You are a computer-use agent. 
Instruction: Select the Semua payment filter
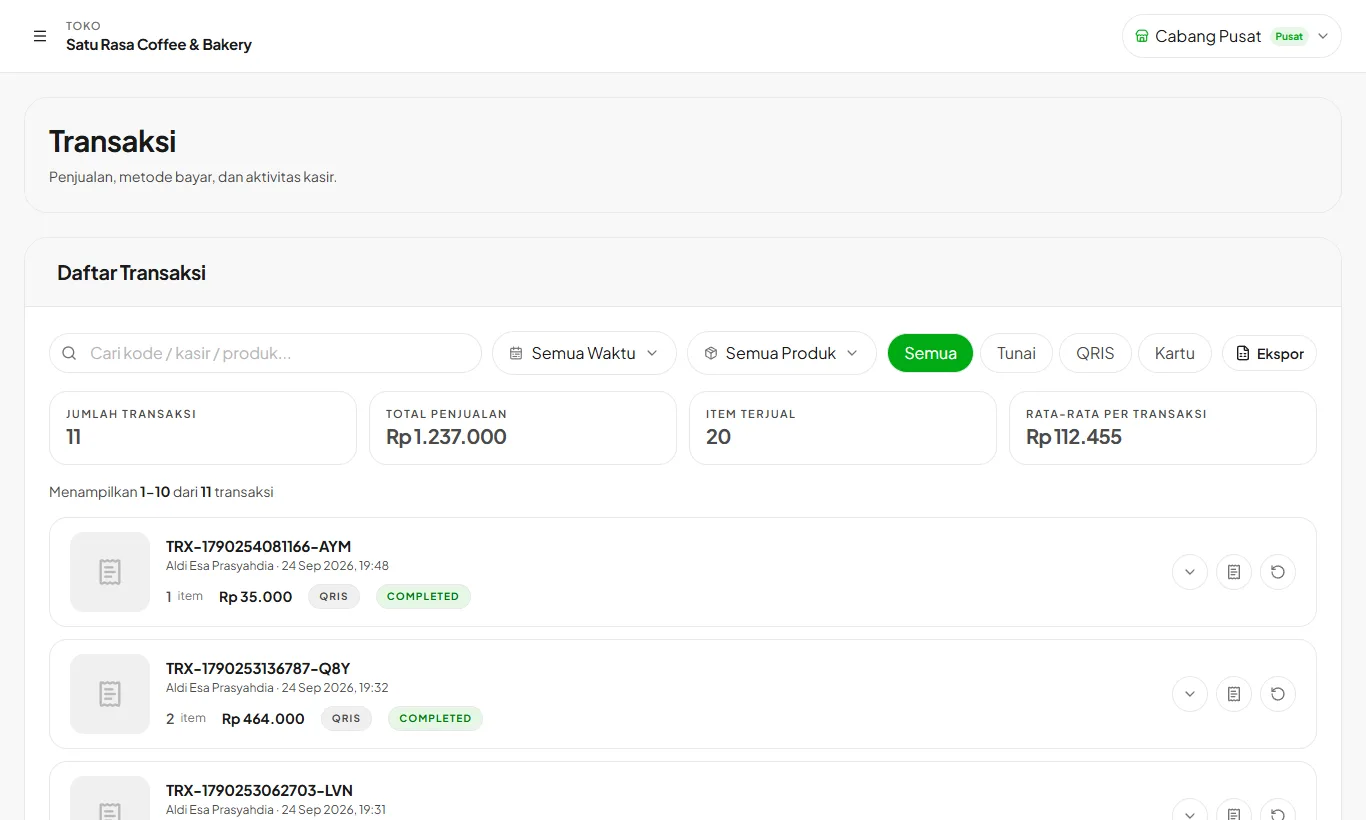click(x=930, y=353)
